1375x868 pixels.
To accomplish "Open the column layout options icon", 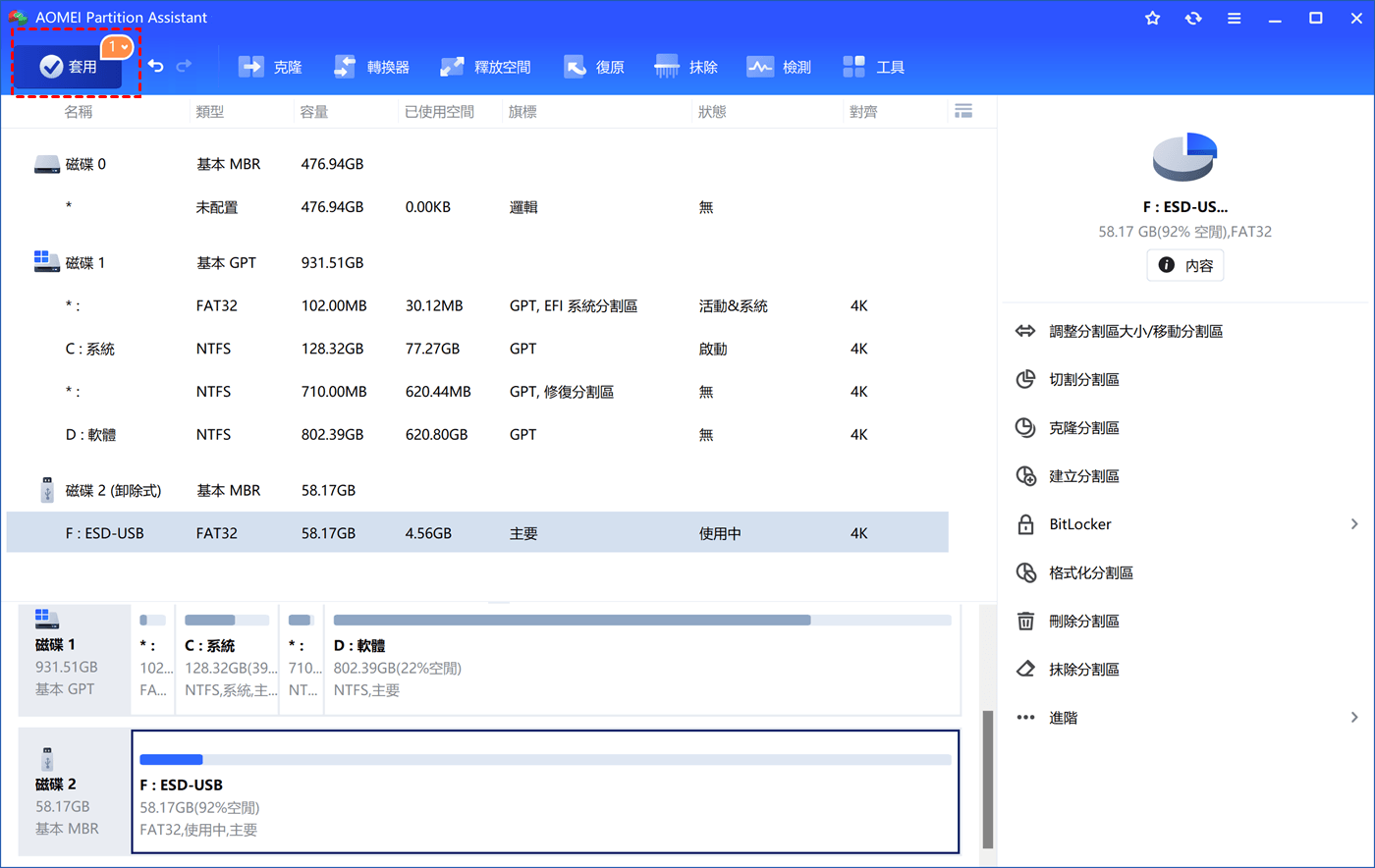I will pyautogui.click(x=963, y=111).
